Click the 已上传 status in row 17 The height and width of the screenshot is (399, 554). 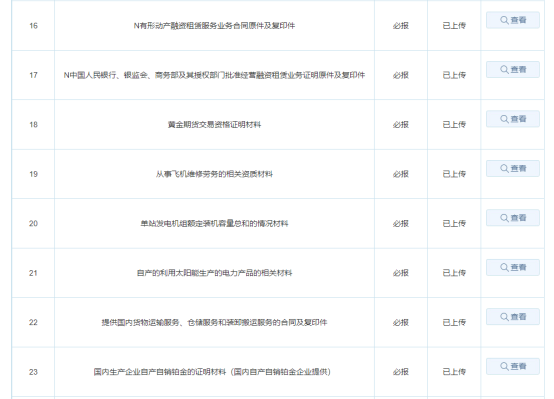[454, 75]
